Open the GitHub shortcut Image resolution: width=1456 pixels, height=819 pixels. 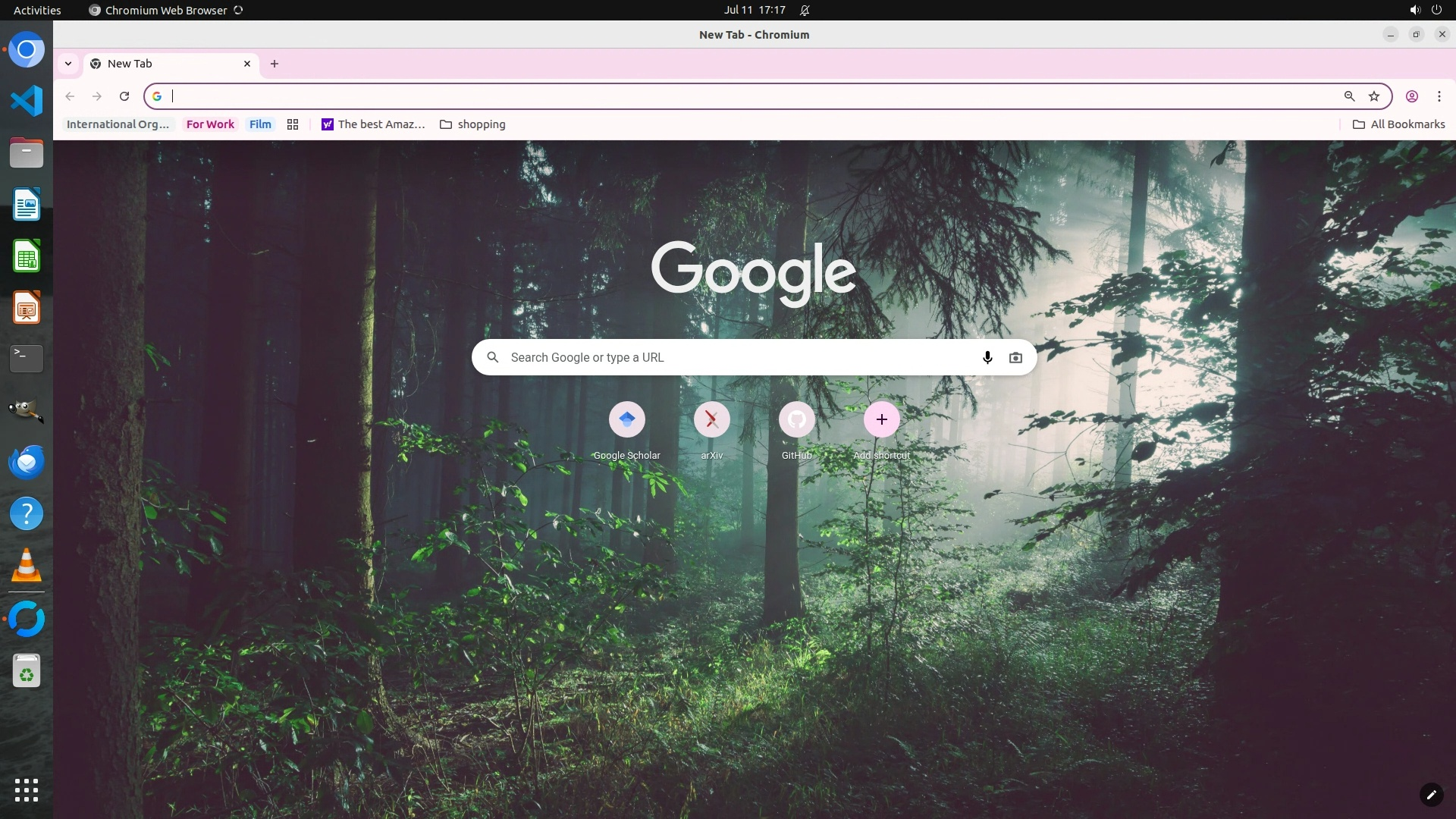tap(796, 420)
